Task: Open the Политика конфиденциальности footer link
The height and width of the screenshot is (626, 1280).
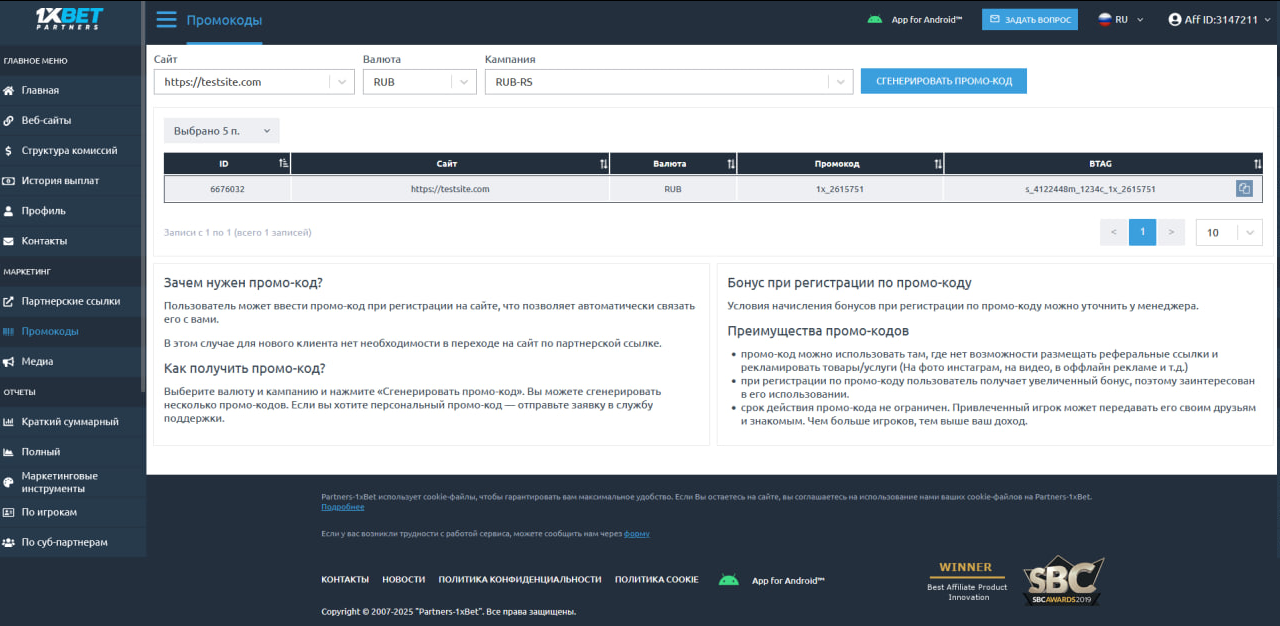Action: click(519, 580)
